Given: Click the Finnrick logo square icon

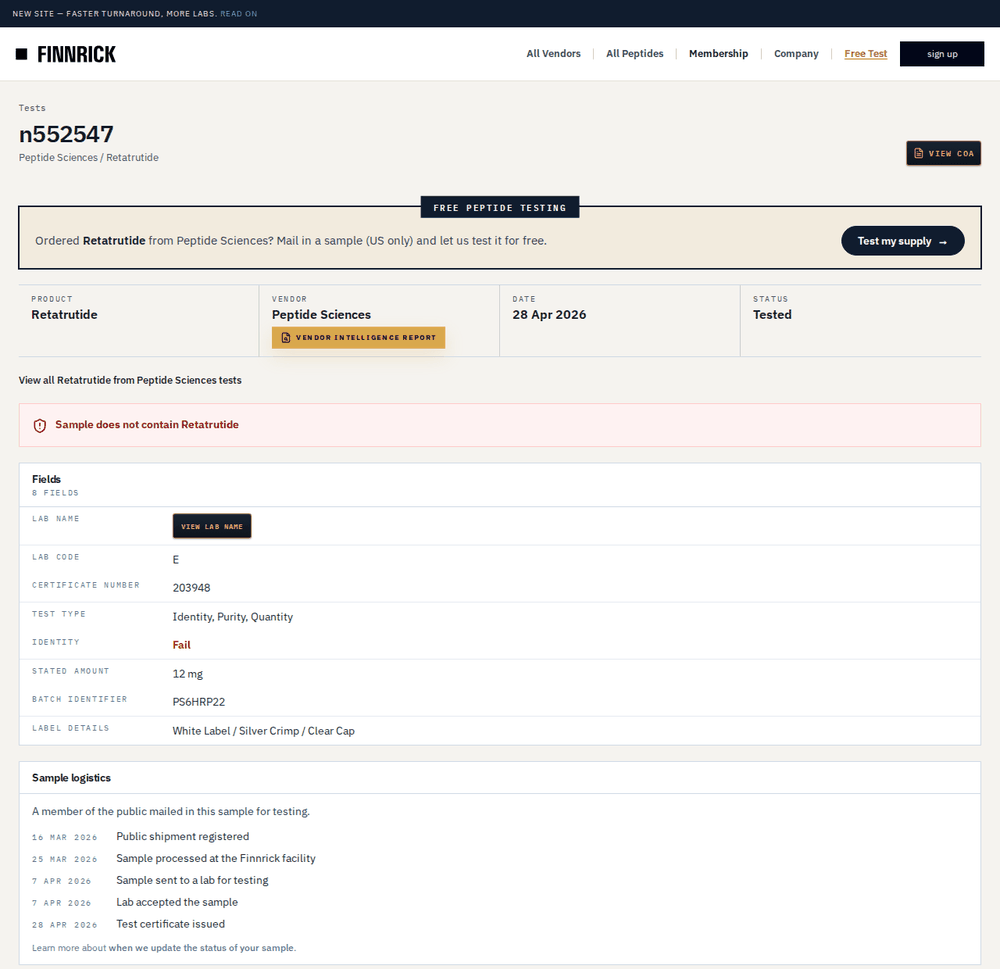Looking at the screenshot, I should (x=22, y=54).
